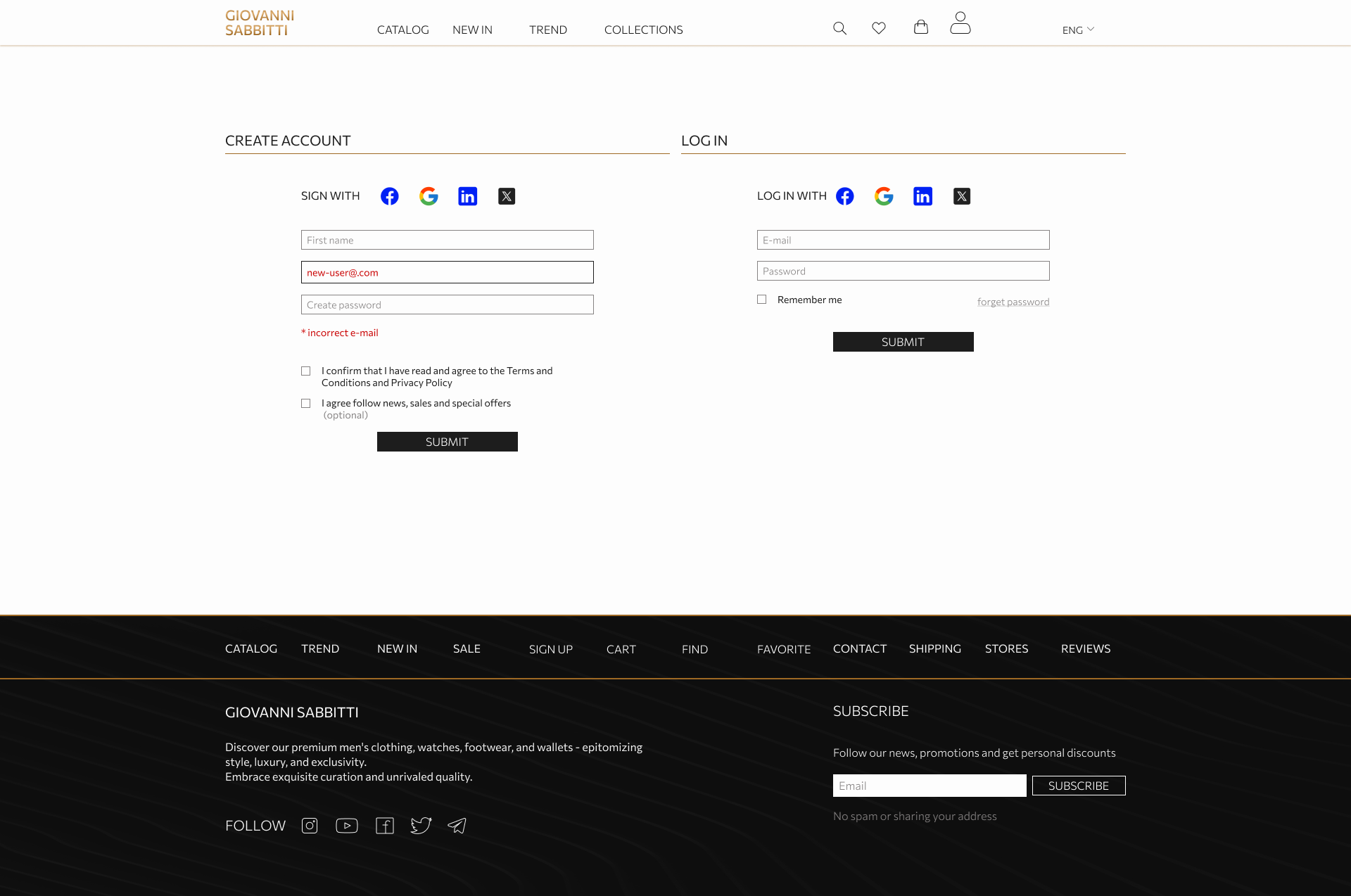Image resolution: width=1351 pixels, height=896 pixels.
Task: Enable the Remember me checkbox
Action: (762, 300)
